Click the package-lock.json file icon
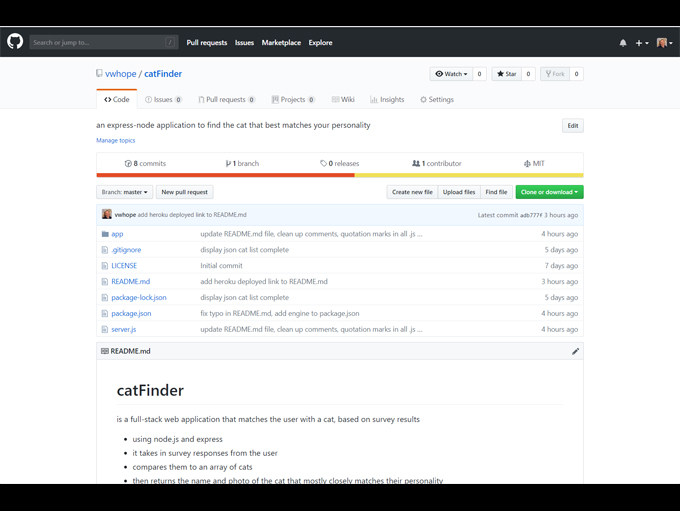 coord(105,298)
